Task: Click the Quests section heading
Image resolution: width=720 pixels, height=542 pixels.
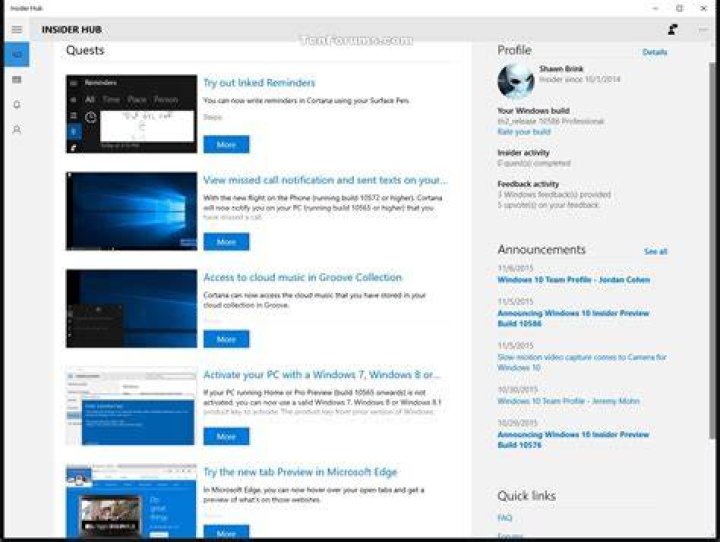Action: tap(85, 51)
